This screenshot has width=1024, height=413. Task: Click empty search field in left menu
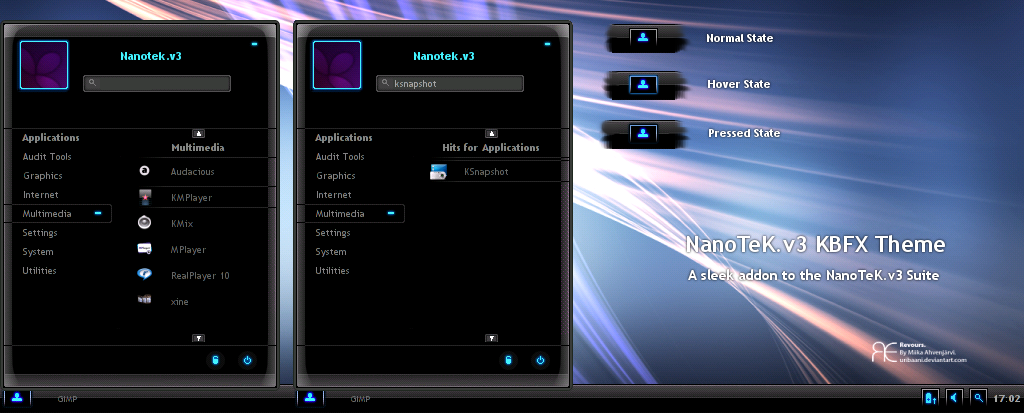click(157, 83)
